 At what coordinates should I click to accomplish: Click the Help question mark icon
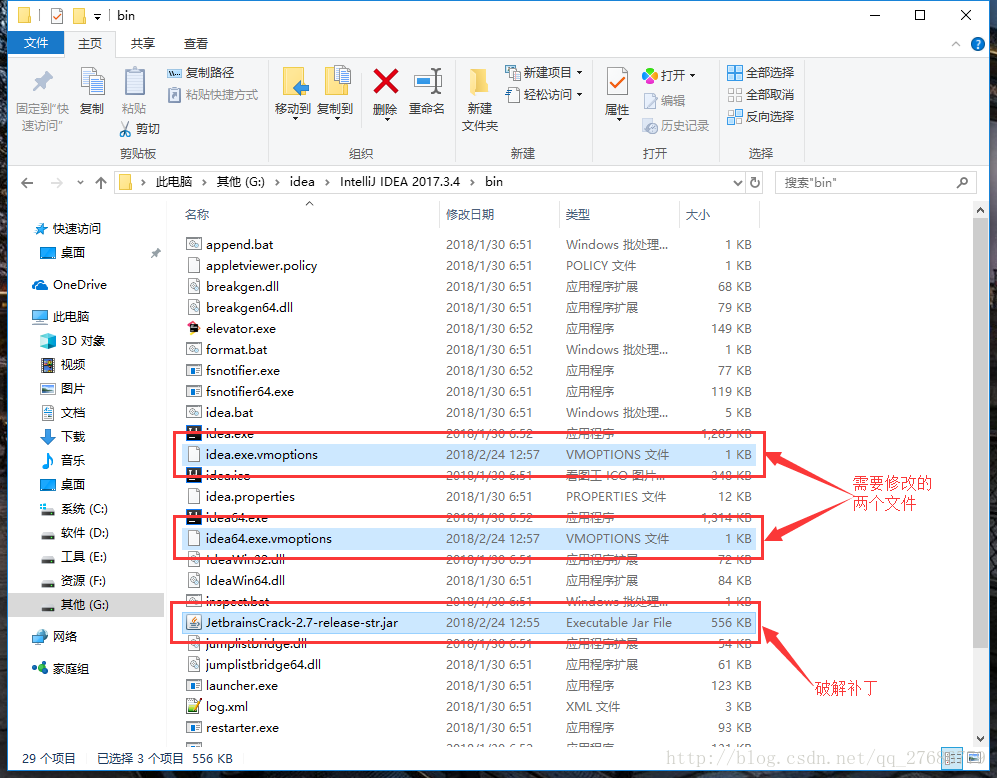coord(978,44)
